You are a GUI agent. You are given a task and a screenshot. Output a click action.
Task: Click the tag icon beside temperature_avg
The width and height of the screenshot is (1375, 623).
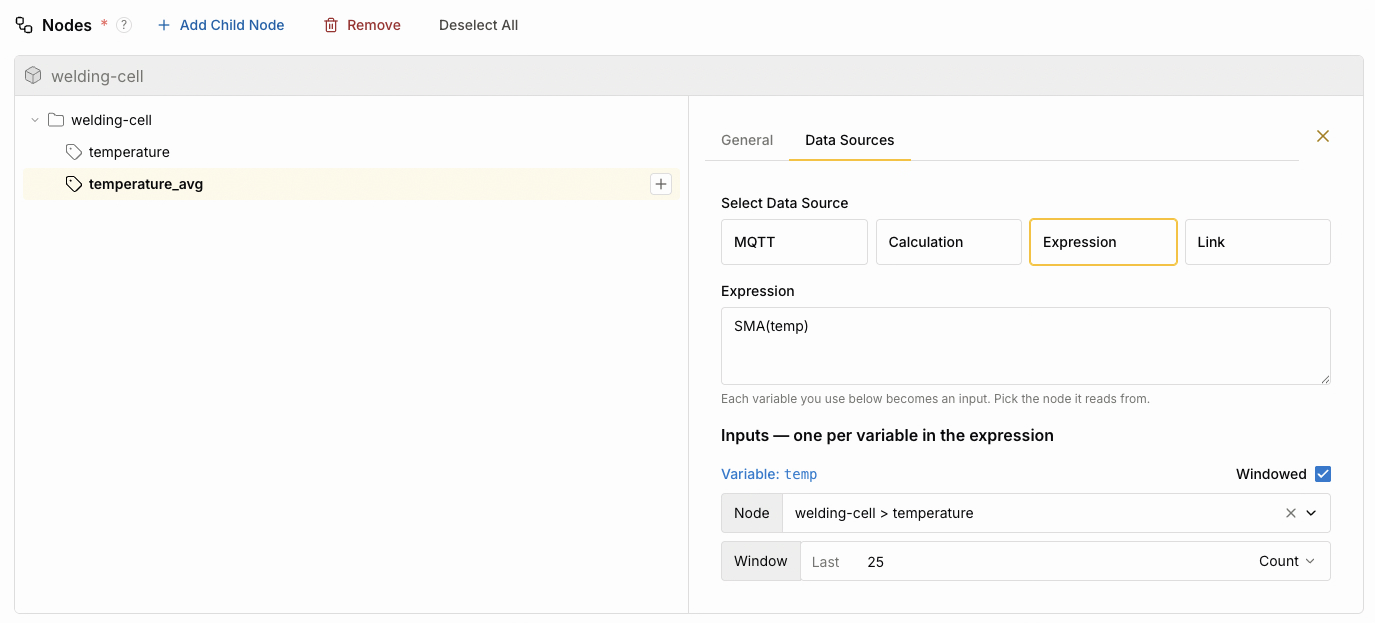point(74,184)
